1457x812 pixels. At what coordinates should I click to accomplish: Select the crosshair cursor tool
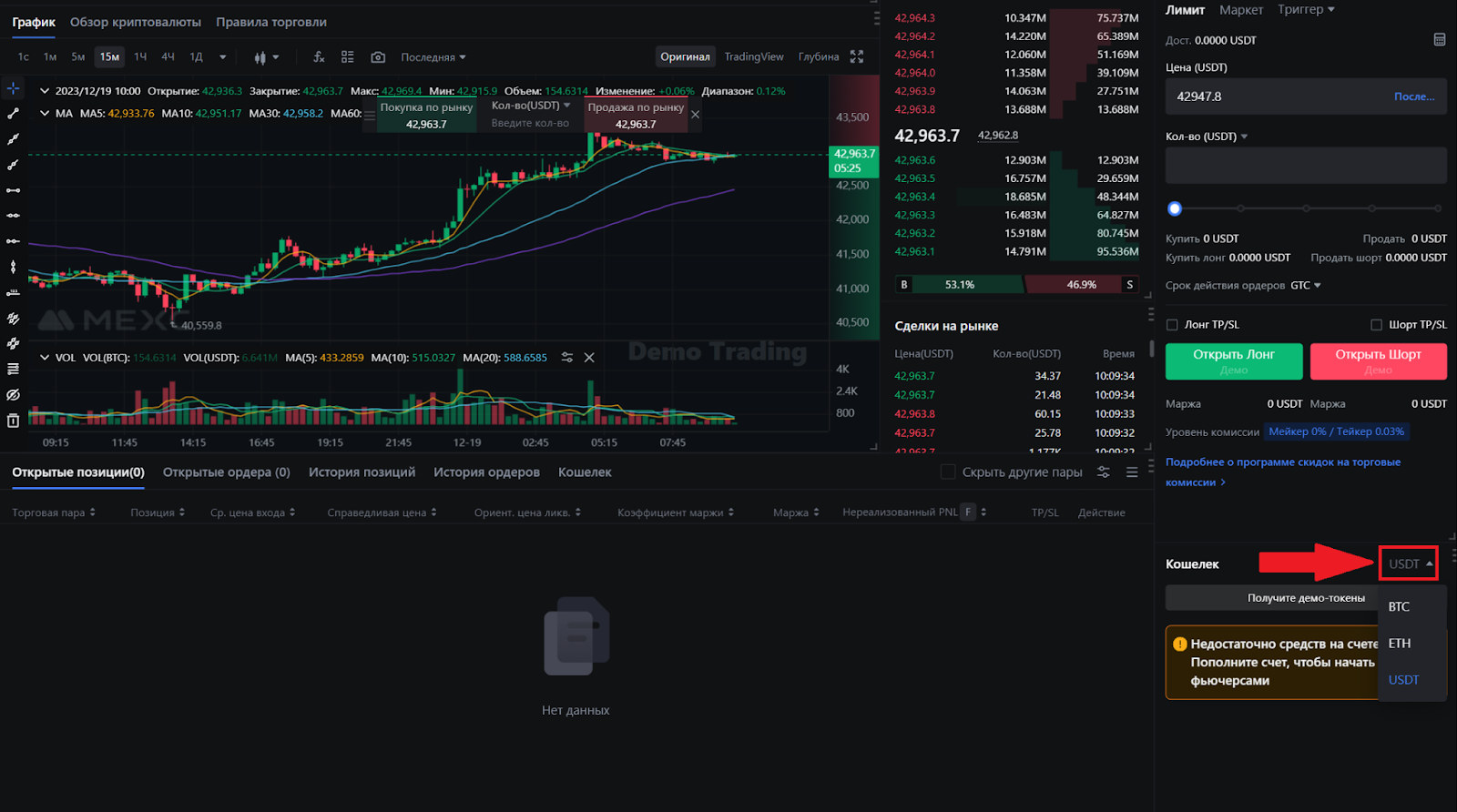click(x=13, y=88)
